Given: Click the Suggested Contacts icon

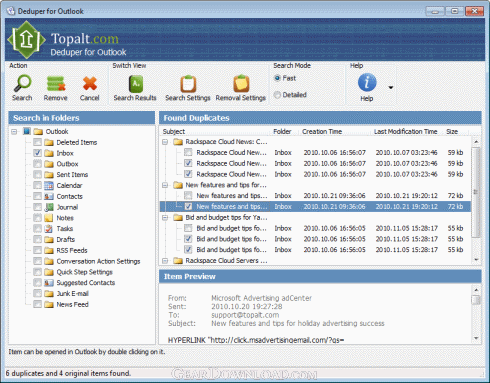Looking at the screenshot, I should coord(49,283).
